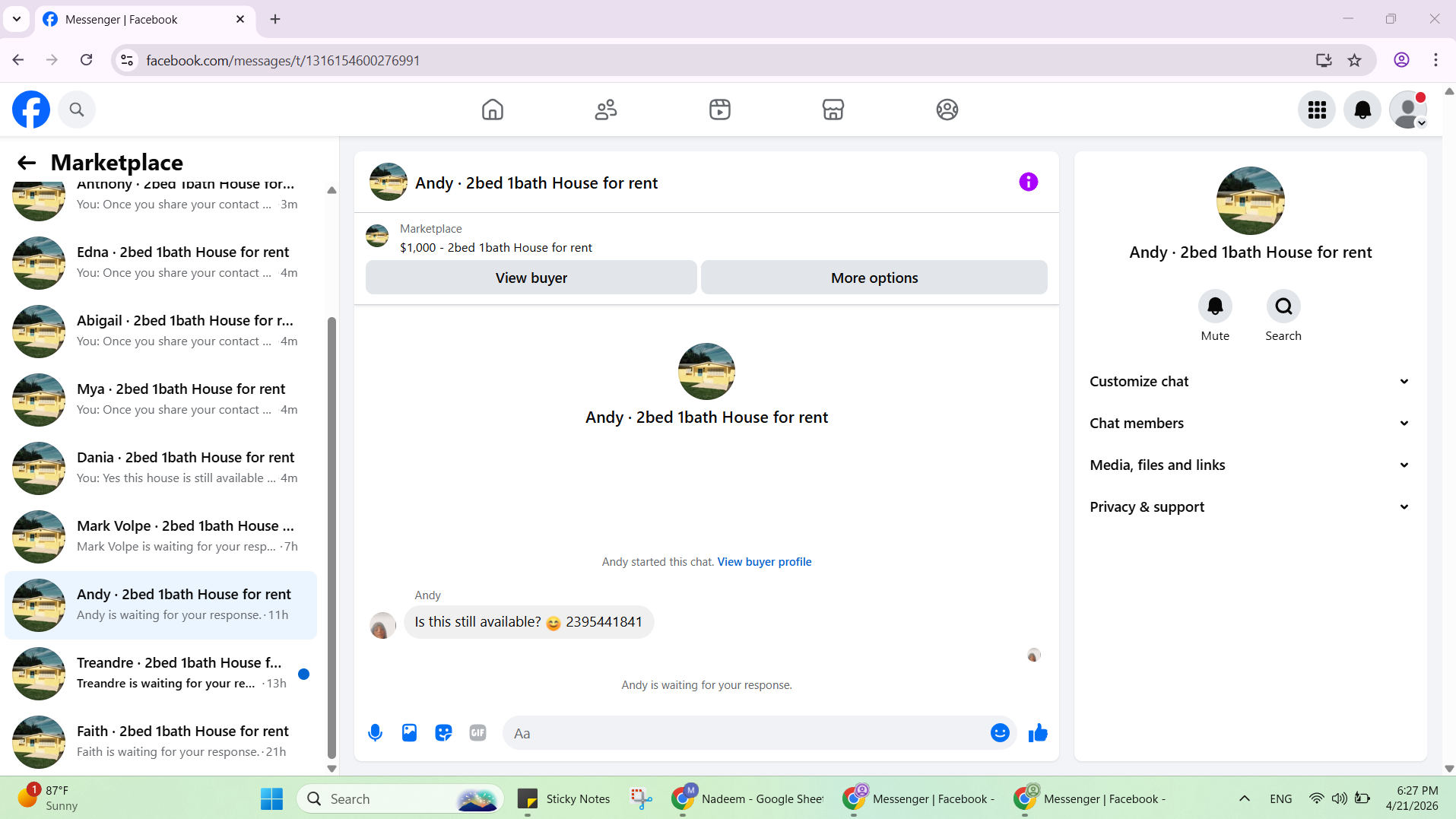Viewport: 1456px width, 819px height.
Task: Open the View buyer profile link
Action: [x=764, y=562]
